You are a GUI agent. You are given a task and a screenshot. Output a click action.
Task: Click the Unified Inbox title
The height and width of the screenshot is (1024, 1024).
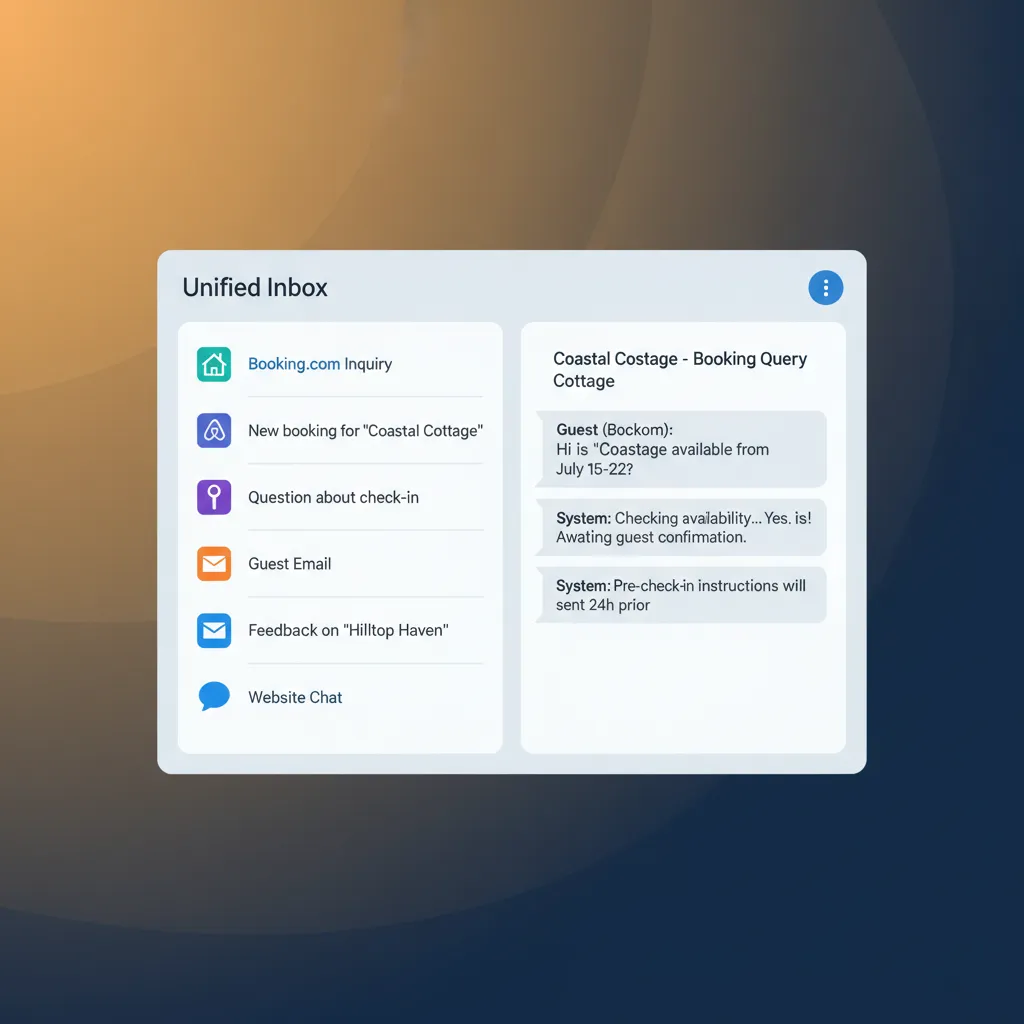pos(255,287)
